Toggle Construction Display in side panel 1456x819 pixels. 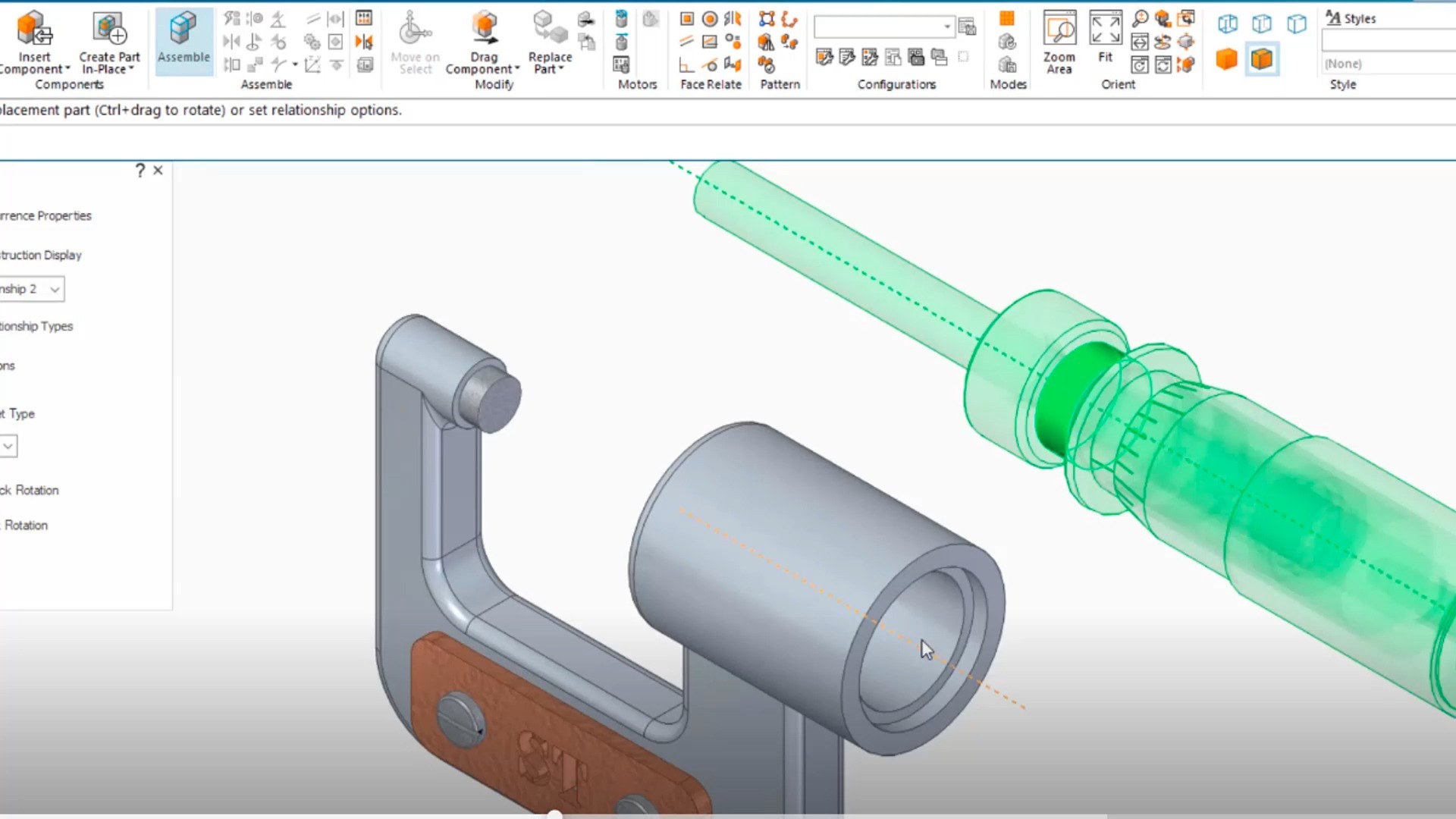[x=41, y=255]
